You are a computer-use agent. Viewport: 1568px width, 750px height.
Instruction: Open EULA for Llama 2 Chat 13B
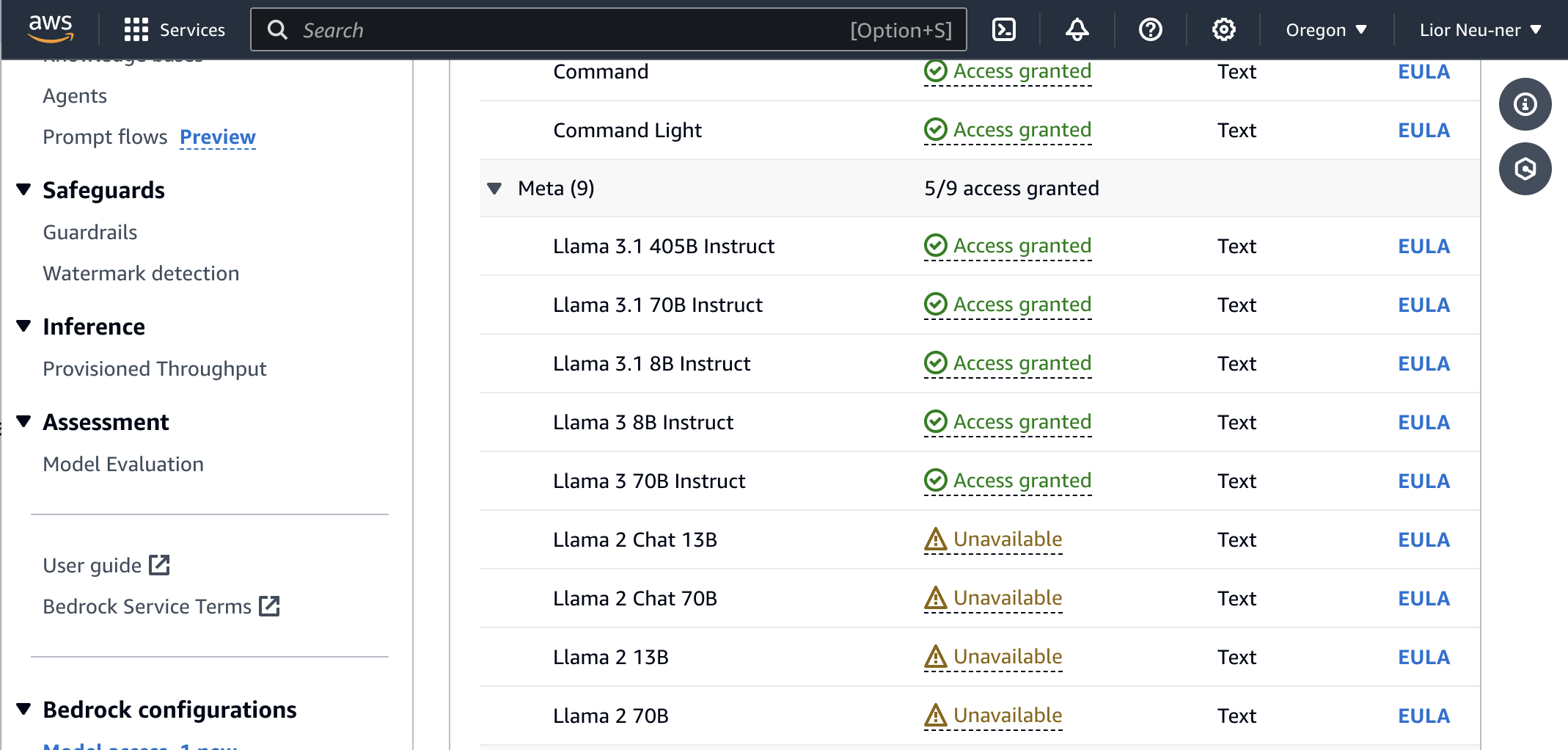tap(1424, 539)
